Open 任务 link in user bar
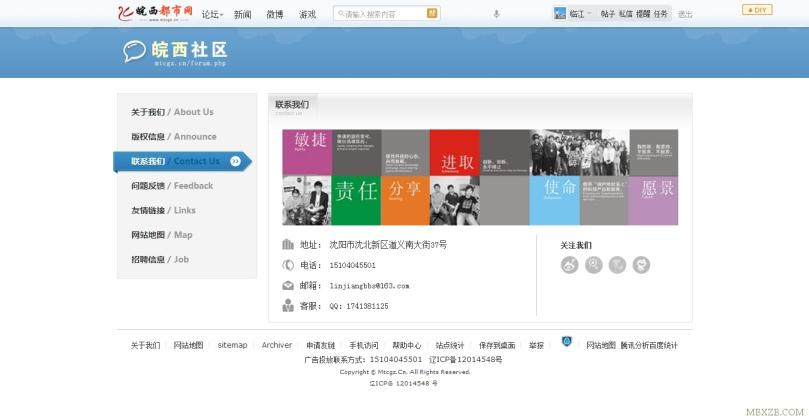This screenshot has height=419, width=809. pos(661,14)
